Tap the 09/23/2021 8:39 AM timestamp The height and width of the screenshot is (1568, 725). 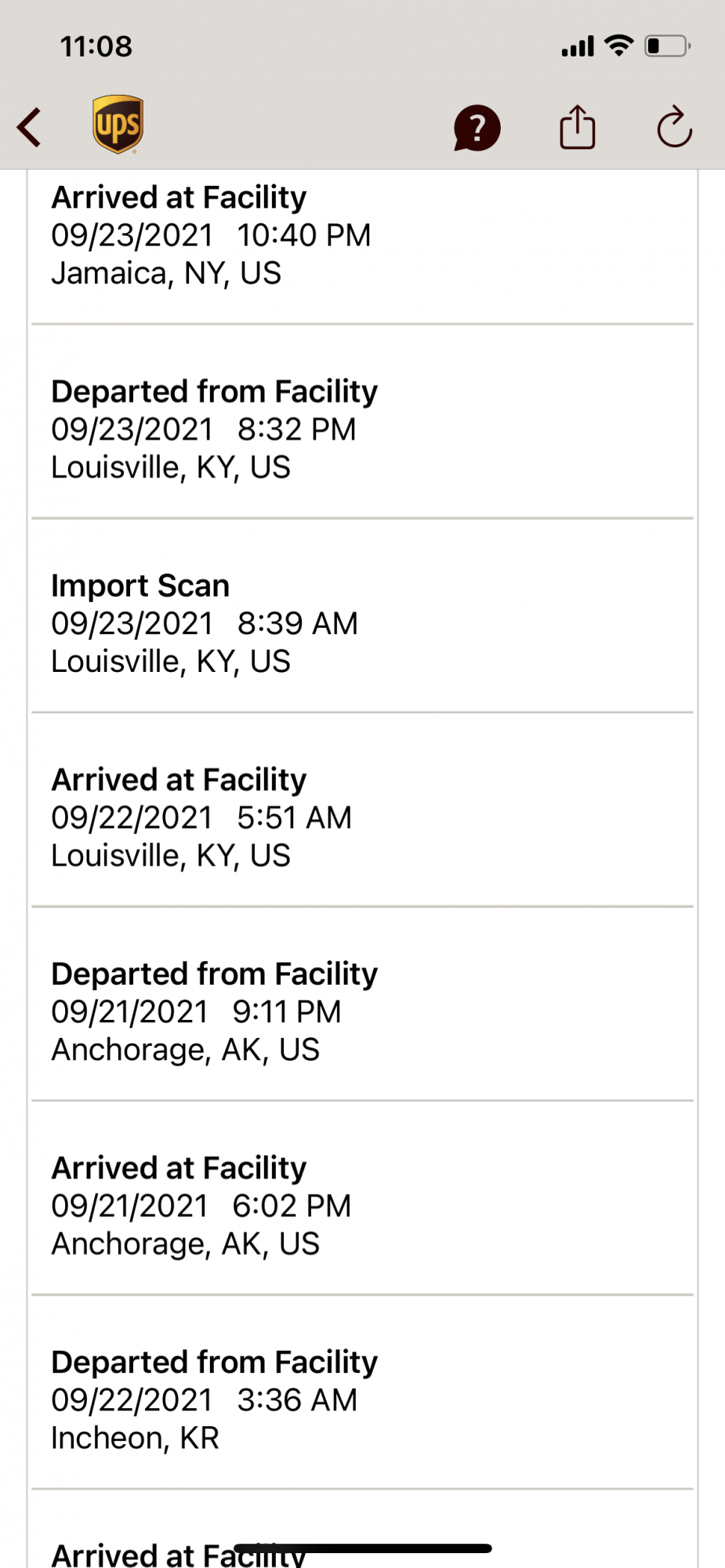(x=205, y=624)
